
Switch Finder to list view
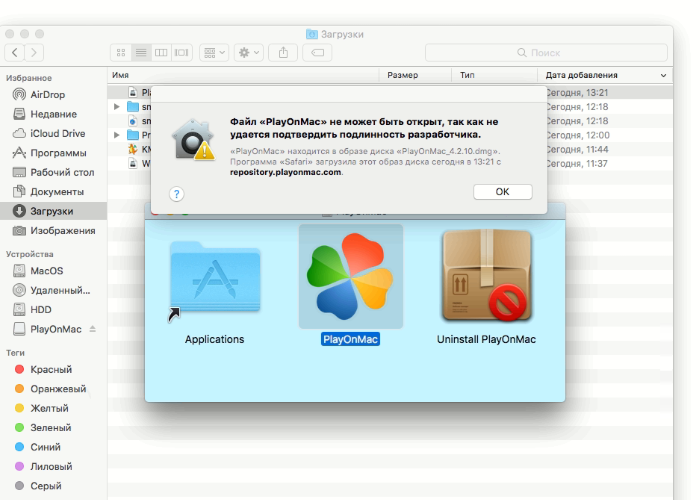(141, 53)
